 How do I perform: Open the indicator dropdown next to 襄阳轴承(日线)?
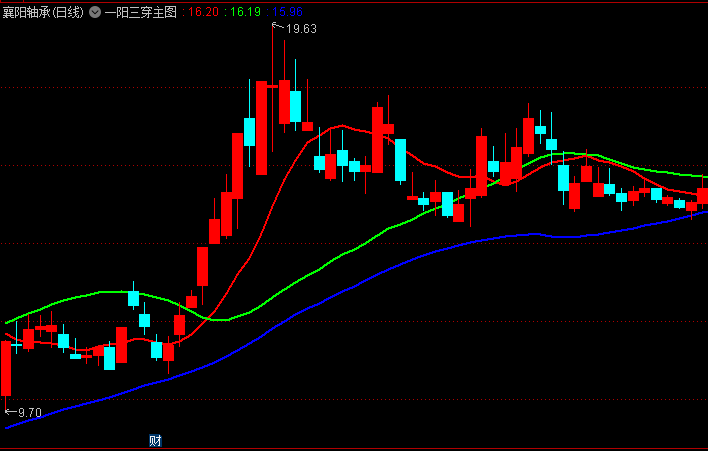[95, 12]
